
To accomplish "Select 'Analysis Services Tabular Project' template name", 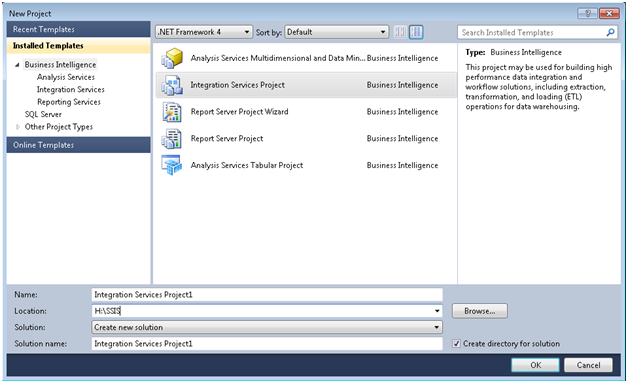I will pyautogui.click(x=247, y=165).
